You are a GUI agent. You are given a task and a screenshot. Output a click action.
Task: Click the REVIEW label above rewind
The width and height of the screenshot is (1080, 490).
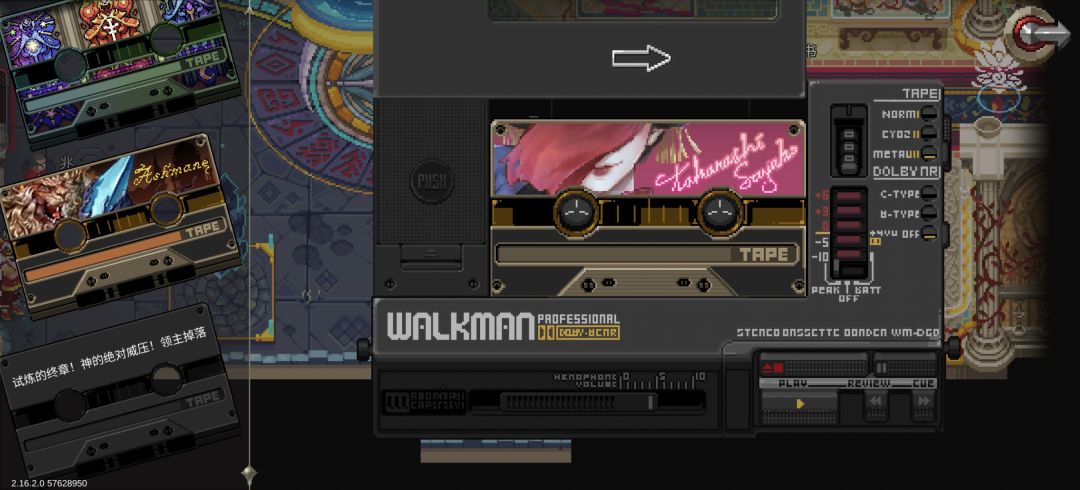pos(869,383)
